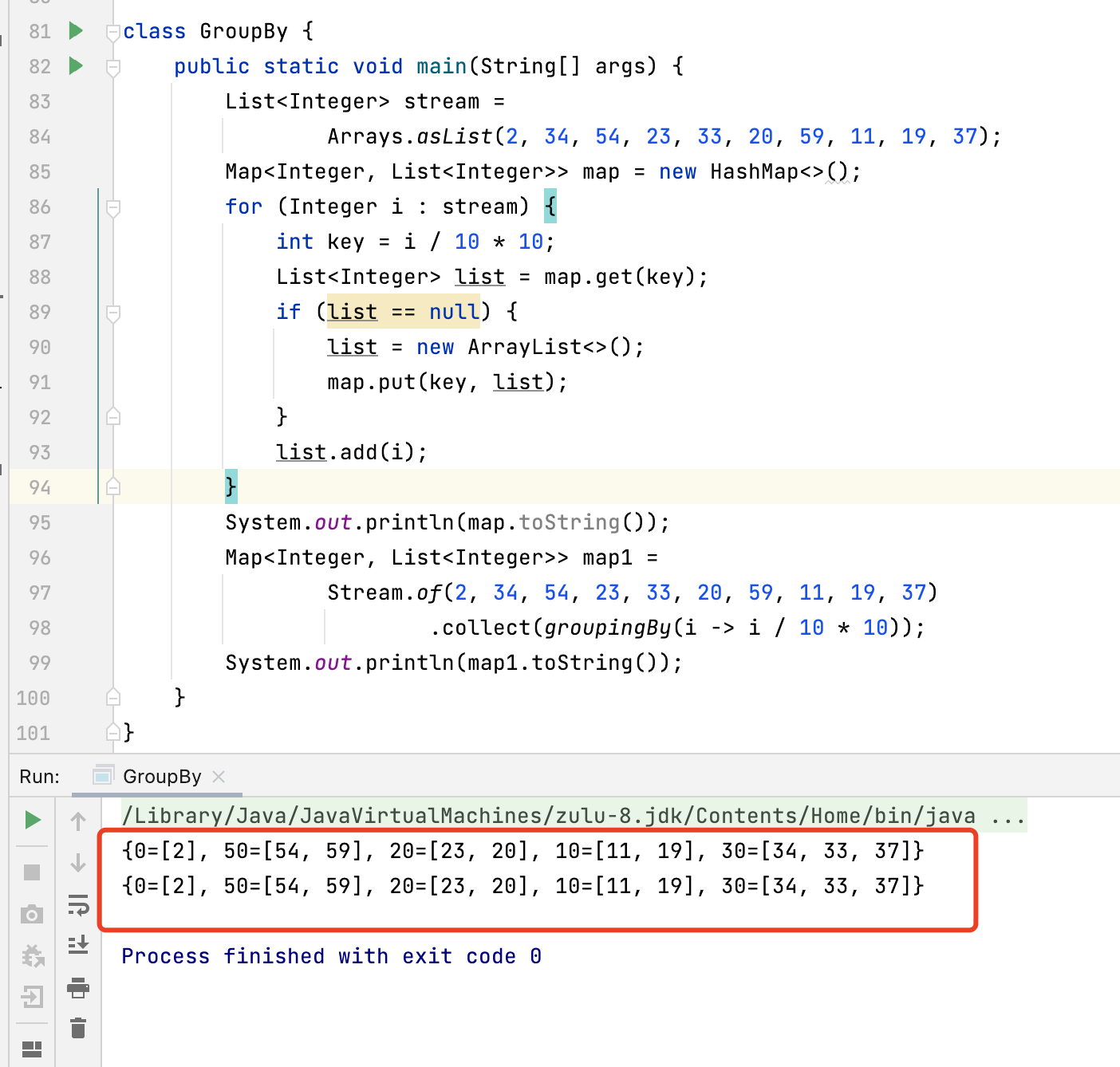The height and width of the screenshot is (1067, 1120).
Task: Clear console output with trash icon
Action: point(78,1029)
